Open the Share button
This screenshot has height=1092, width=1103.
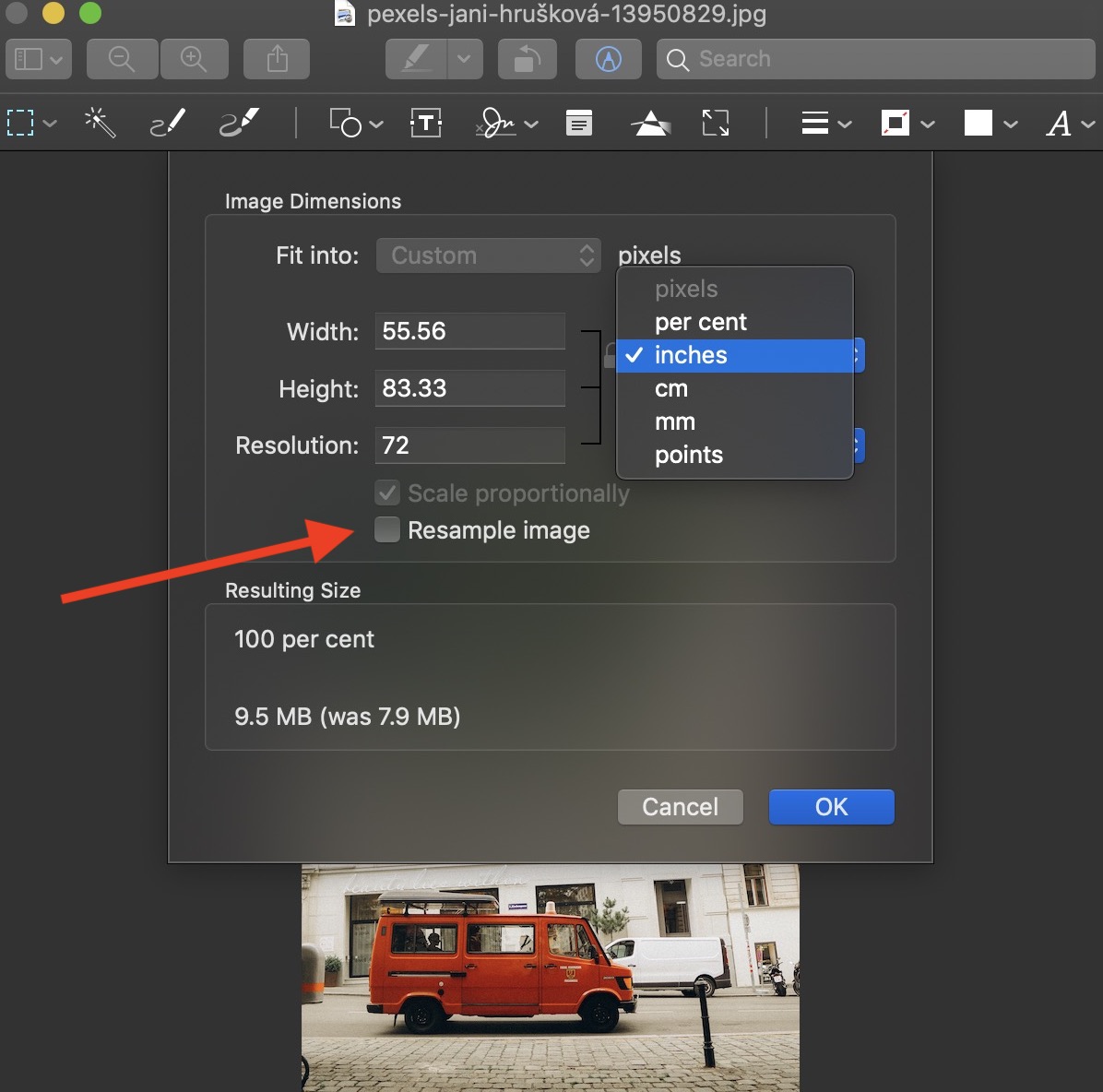(x=277, y=59)
